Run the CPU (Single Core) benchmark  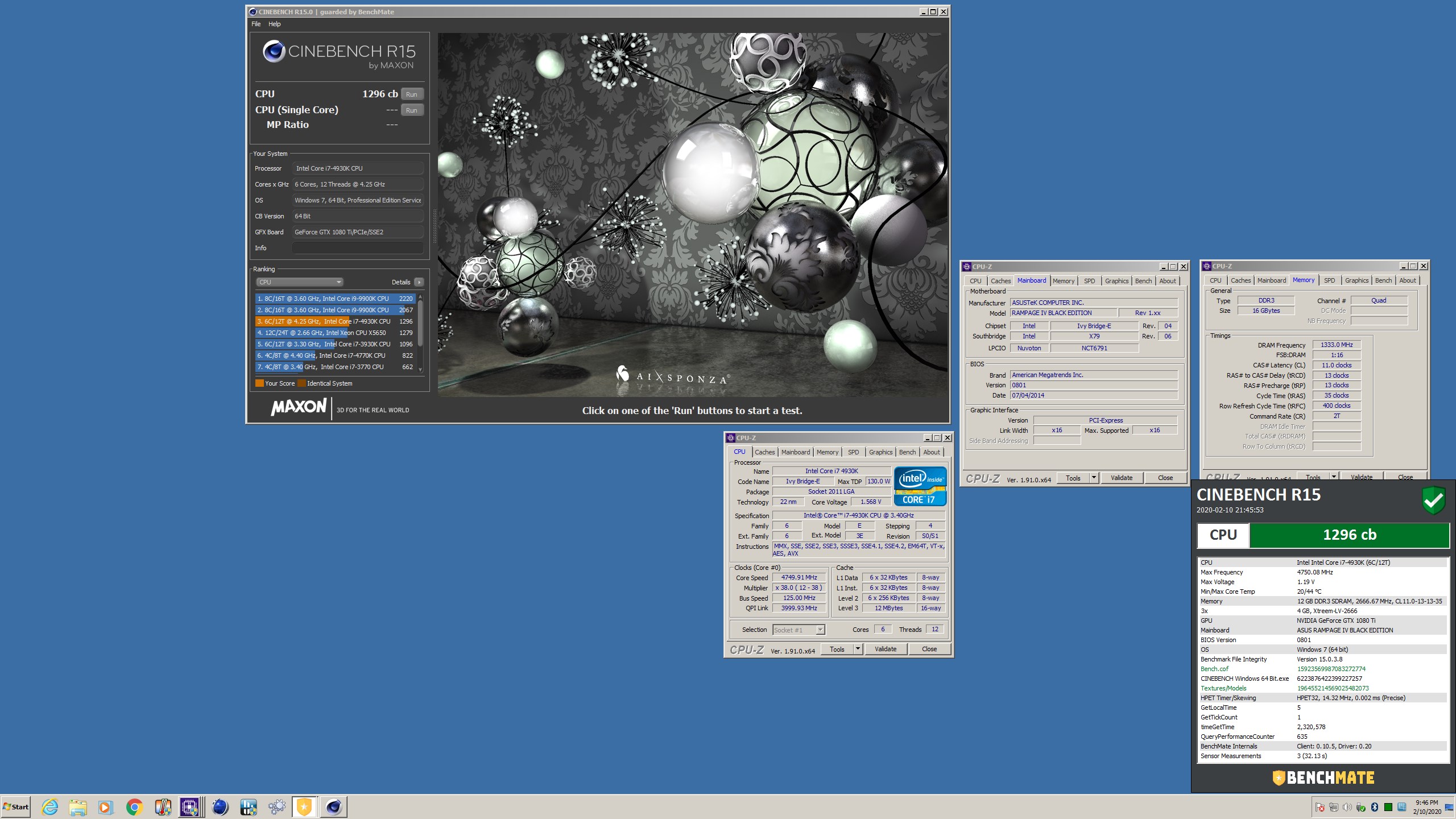(x=412, y=110)
